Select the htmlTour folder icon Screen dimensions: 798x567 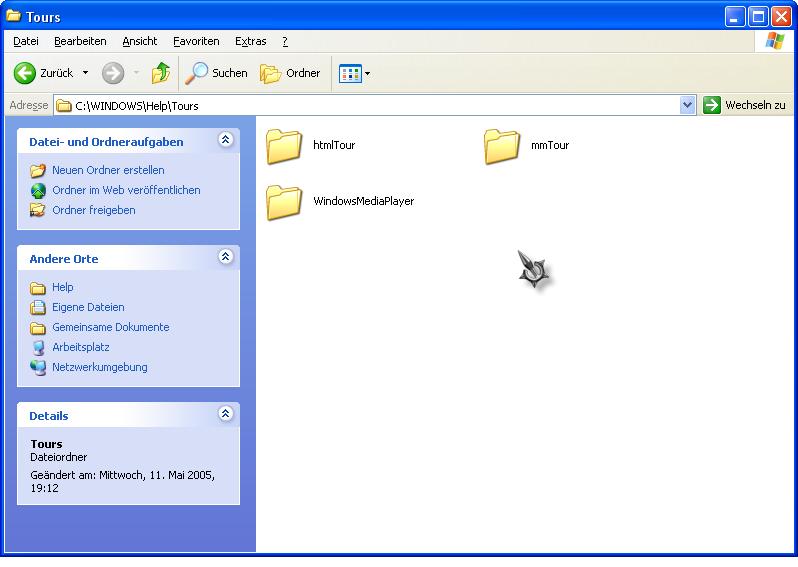(285, 146)
